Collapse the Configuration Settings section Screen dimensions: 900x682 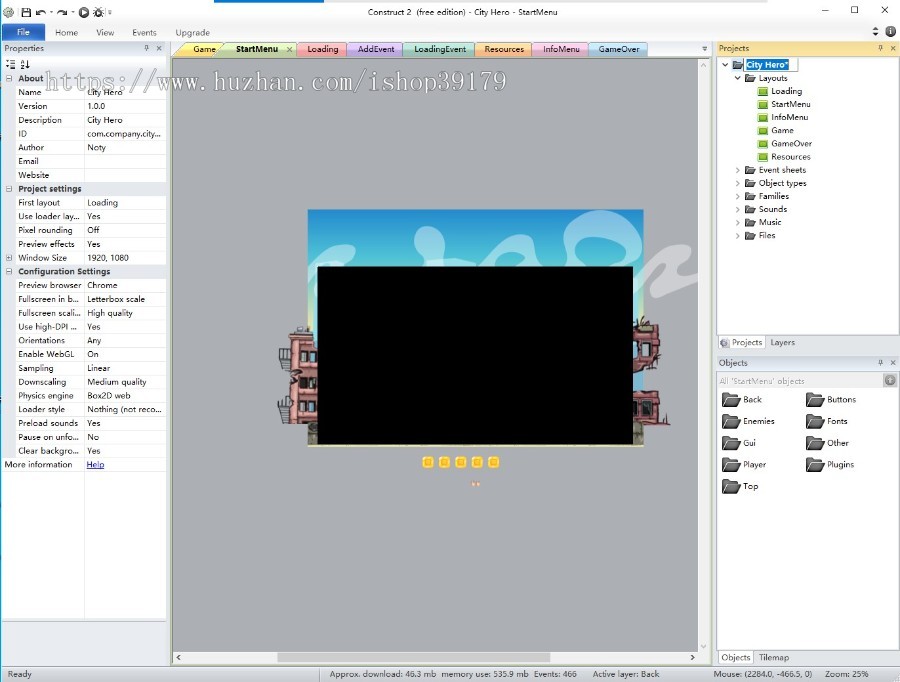point(9,272)
